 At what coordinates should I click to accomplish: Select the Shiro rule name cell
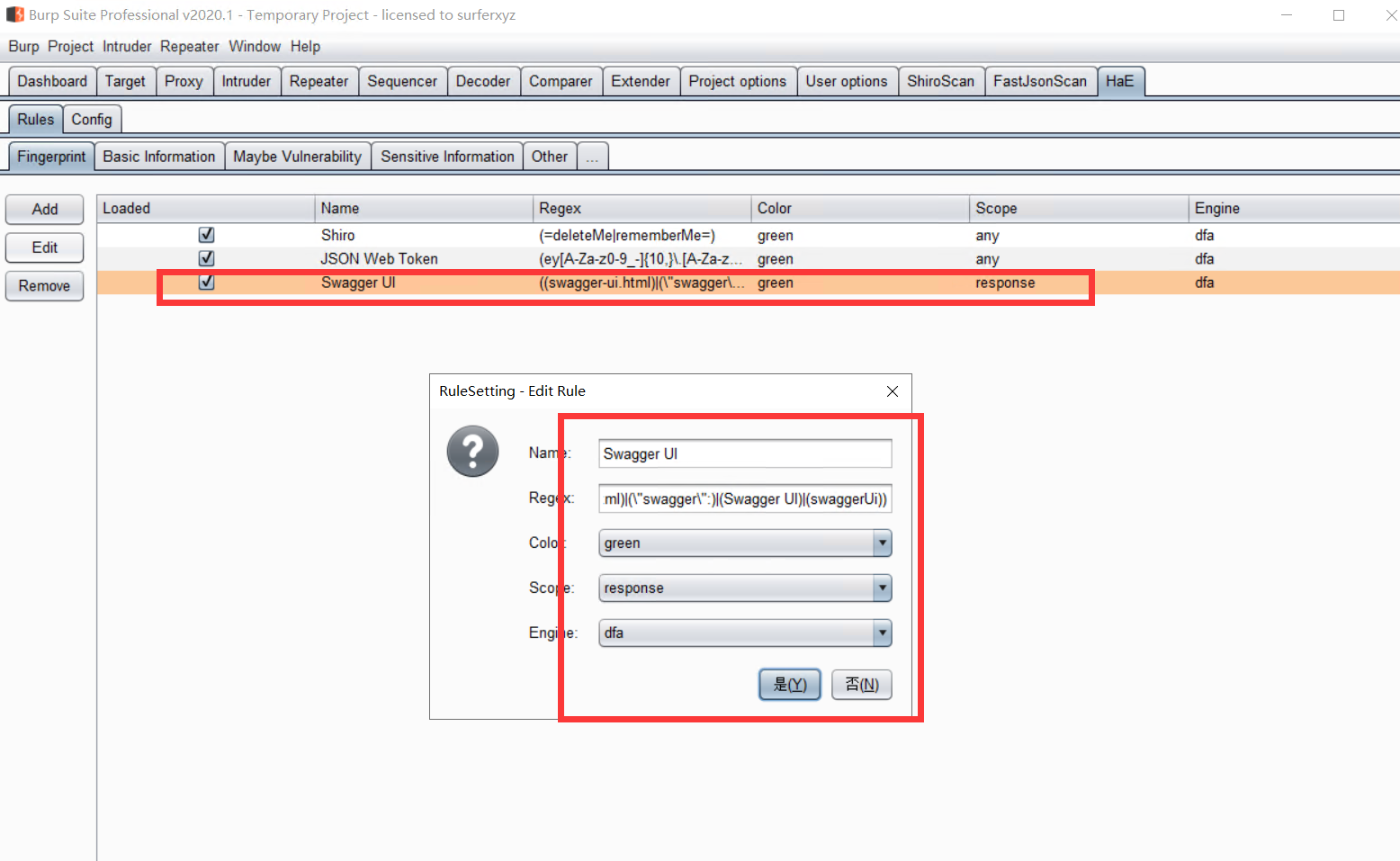[425, 235]
